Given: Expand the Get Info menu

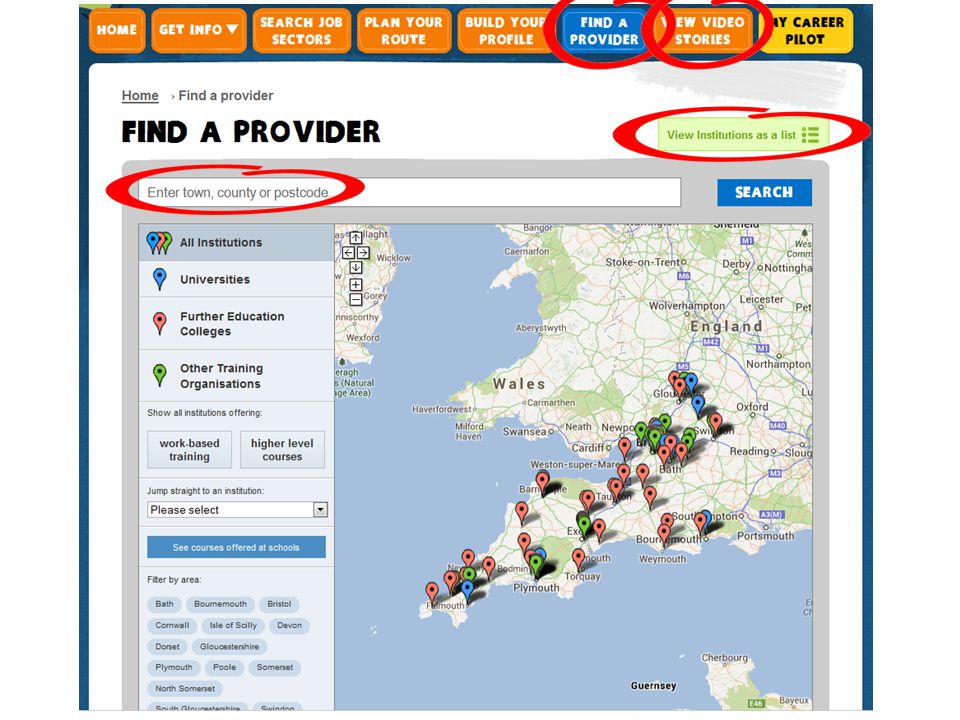Looking at the screenshot, I should [x=198, y=30].
